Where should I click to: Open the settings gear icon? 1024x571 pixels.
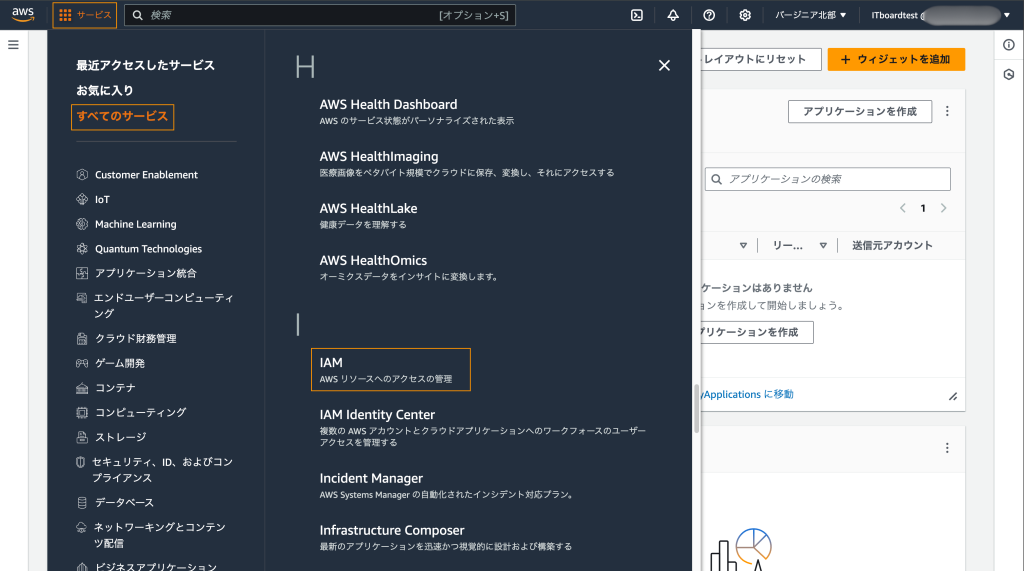click(x=745, y=15)
